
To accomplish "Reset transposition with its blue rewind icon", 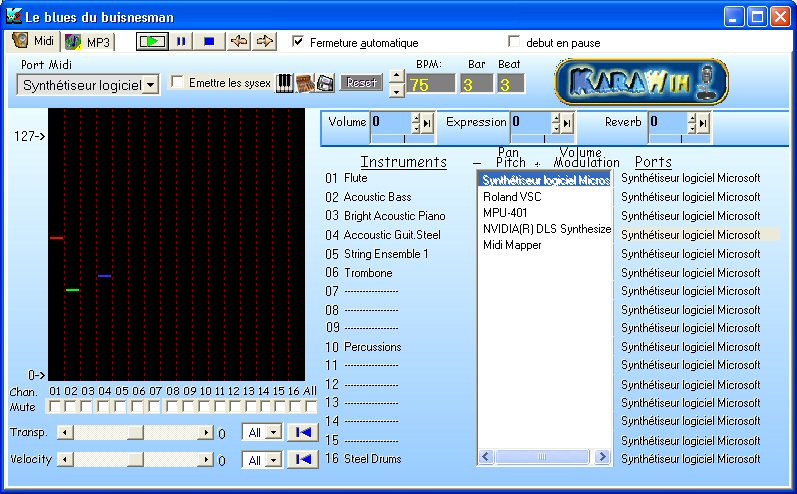I will (x=303, y=433).
